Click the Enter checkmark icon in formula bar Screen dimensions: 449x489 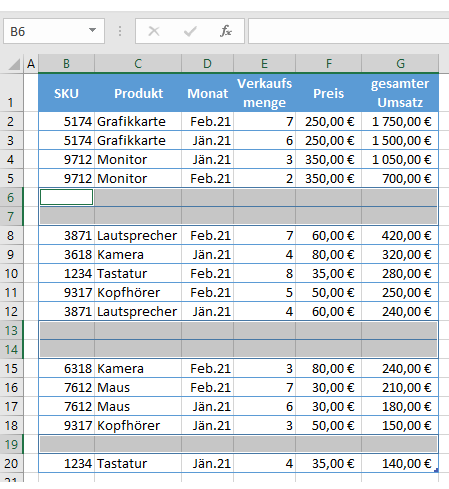click(x=190, y=31)
